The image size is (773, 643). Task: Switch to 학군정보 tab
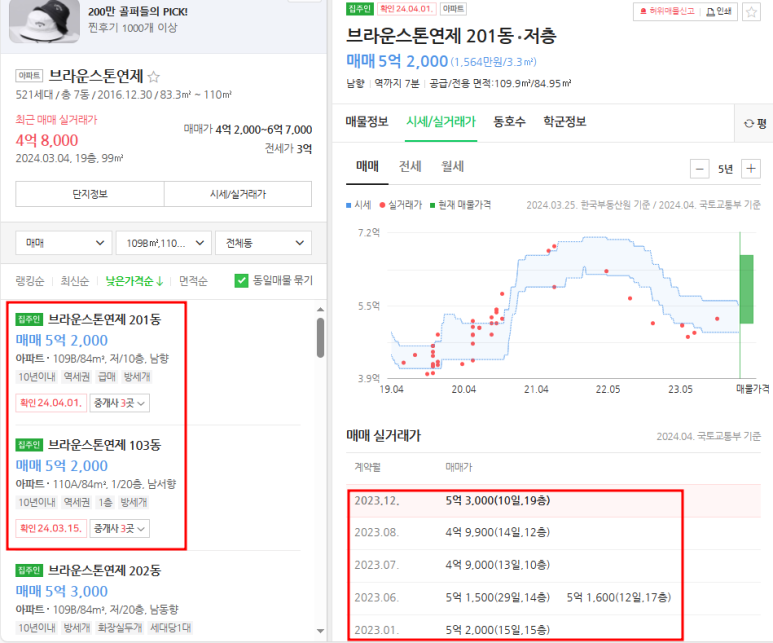point(564,122)
